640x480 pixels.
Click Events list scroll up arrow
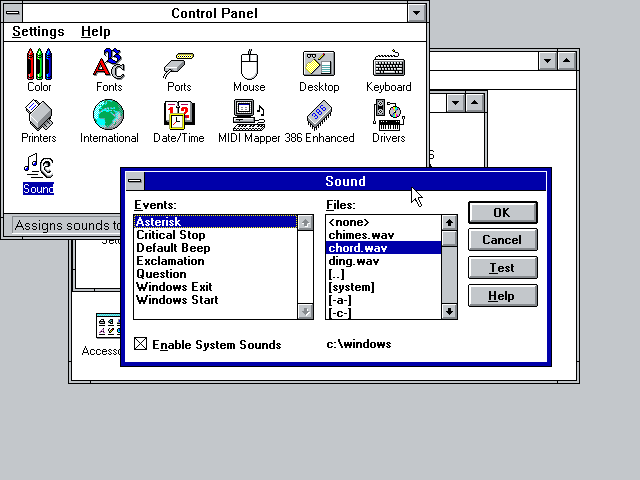pos(305,222)
